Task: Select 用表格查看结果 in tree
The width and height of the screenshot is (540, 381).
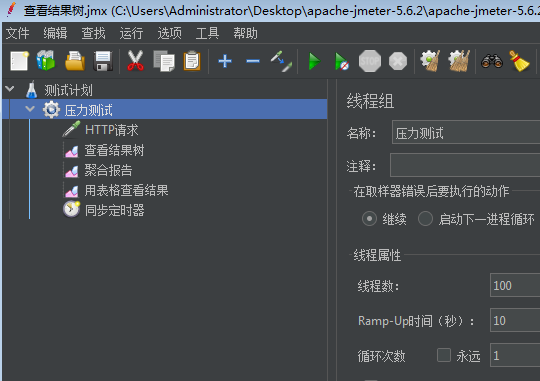Action: 126,190
